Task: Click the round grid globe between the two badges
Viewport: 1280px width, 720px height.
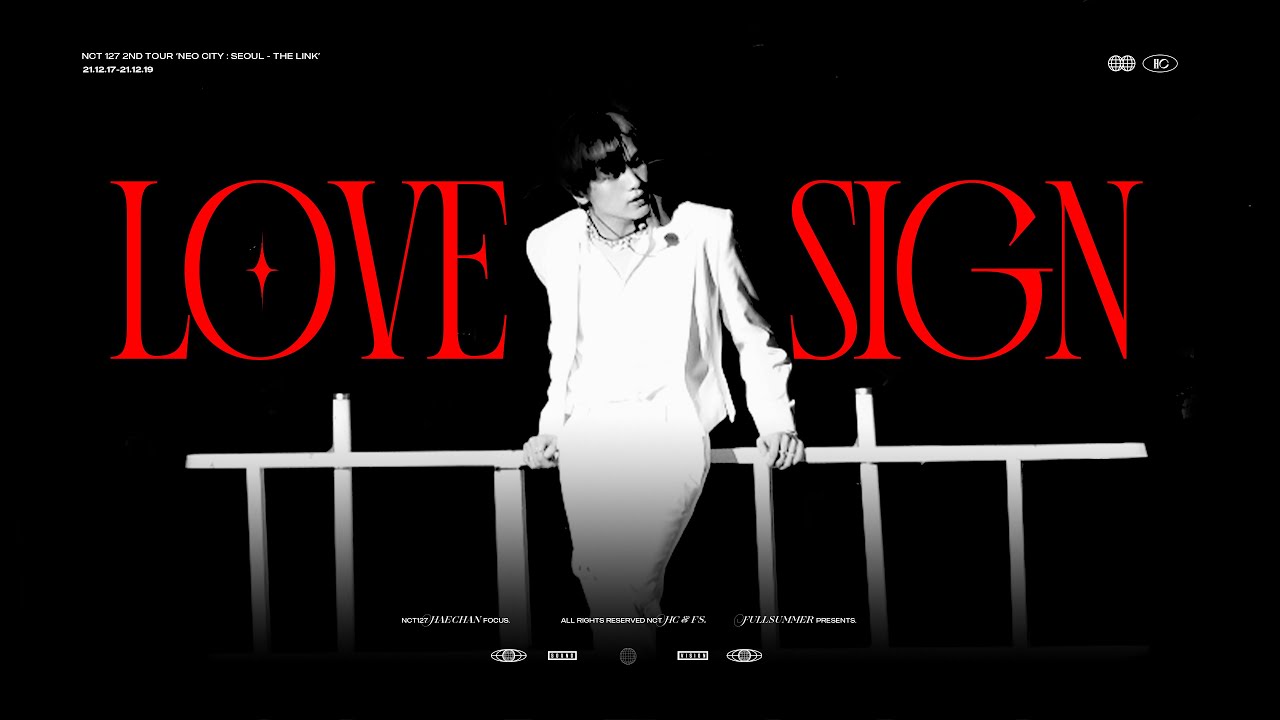Action: point(628,656)
